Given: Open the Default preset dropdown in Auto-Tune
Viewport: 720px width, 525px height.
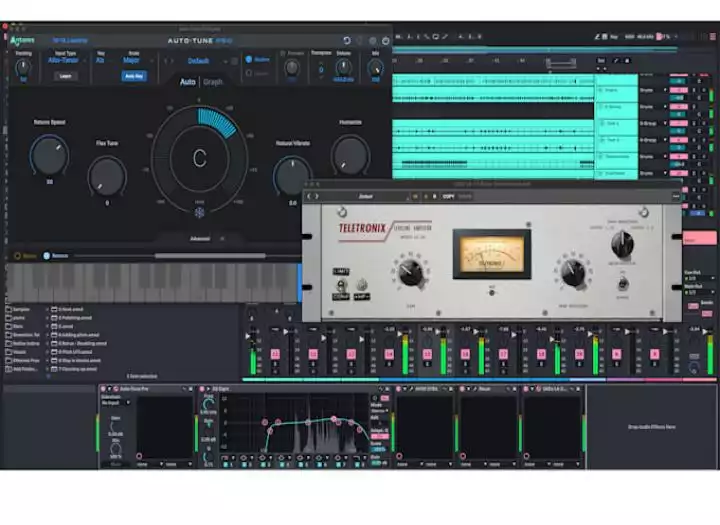Looking at the screenshot, I should coord(202,61).
